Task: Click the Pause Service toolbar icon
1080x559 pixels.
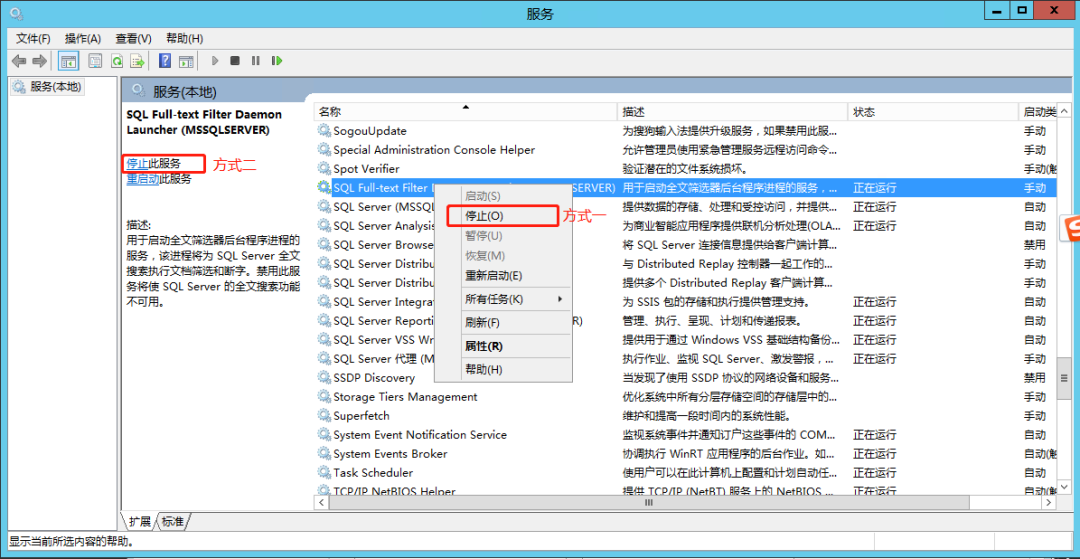Action: pos(255,61)
